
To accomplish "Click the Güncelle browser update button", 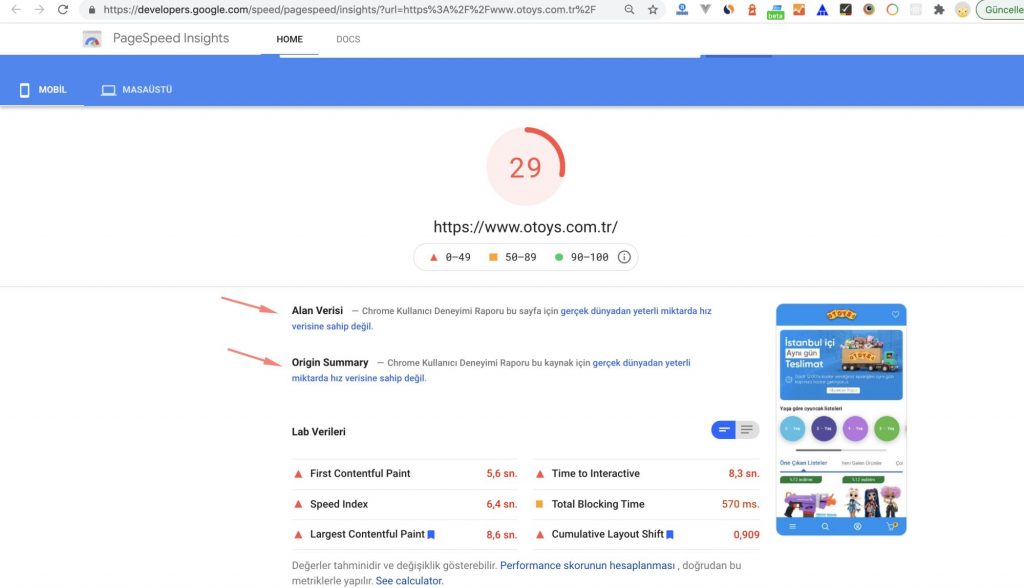I will [1002, 10].
